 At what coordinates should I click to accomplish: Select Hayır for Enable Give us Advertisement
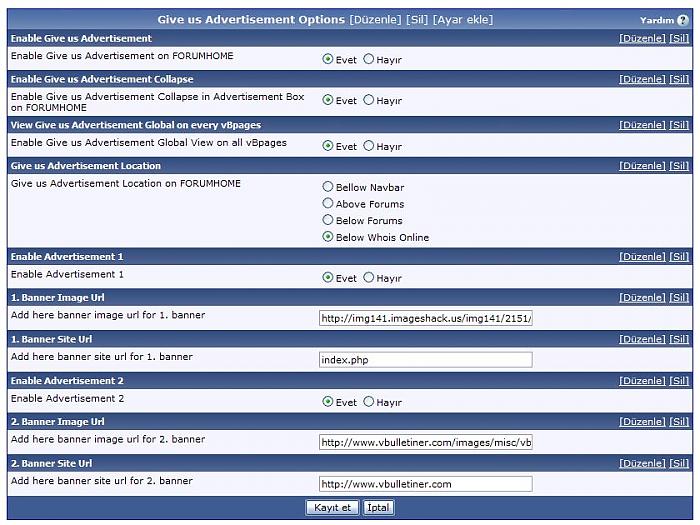point(369,59)
